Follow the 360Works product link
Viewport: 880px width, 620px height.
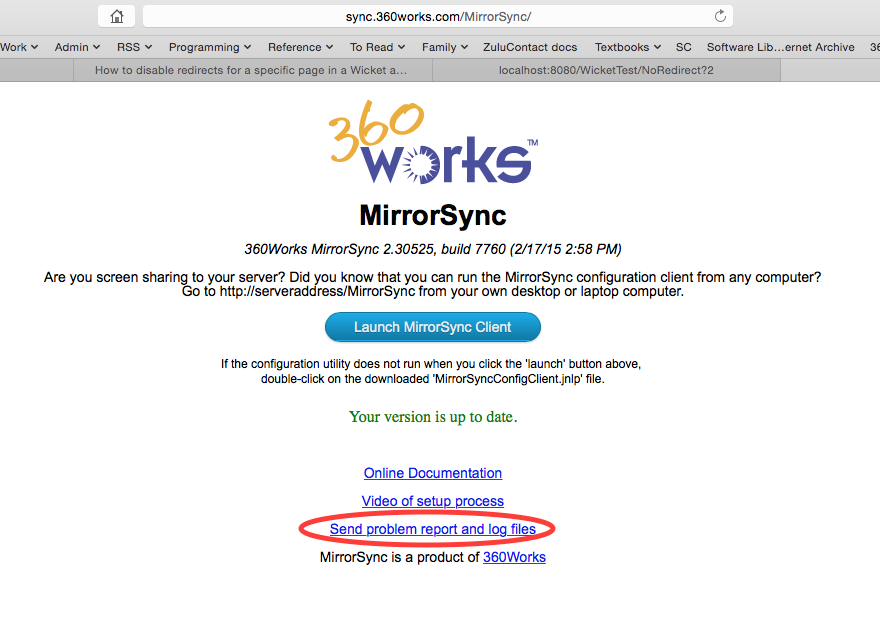click(514, 557)
